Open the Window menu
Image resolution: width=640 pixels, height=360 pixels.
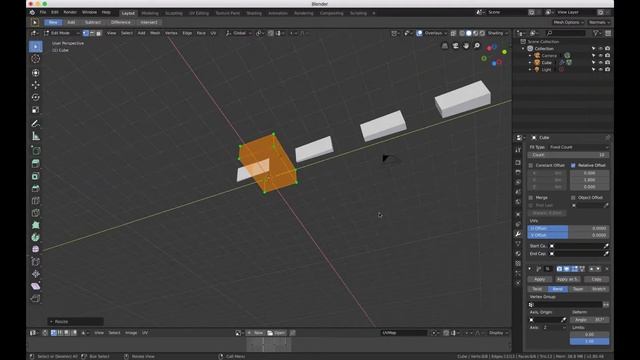(89, 13)
